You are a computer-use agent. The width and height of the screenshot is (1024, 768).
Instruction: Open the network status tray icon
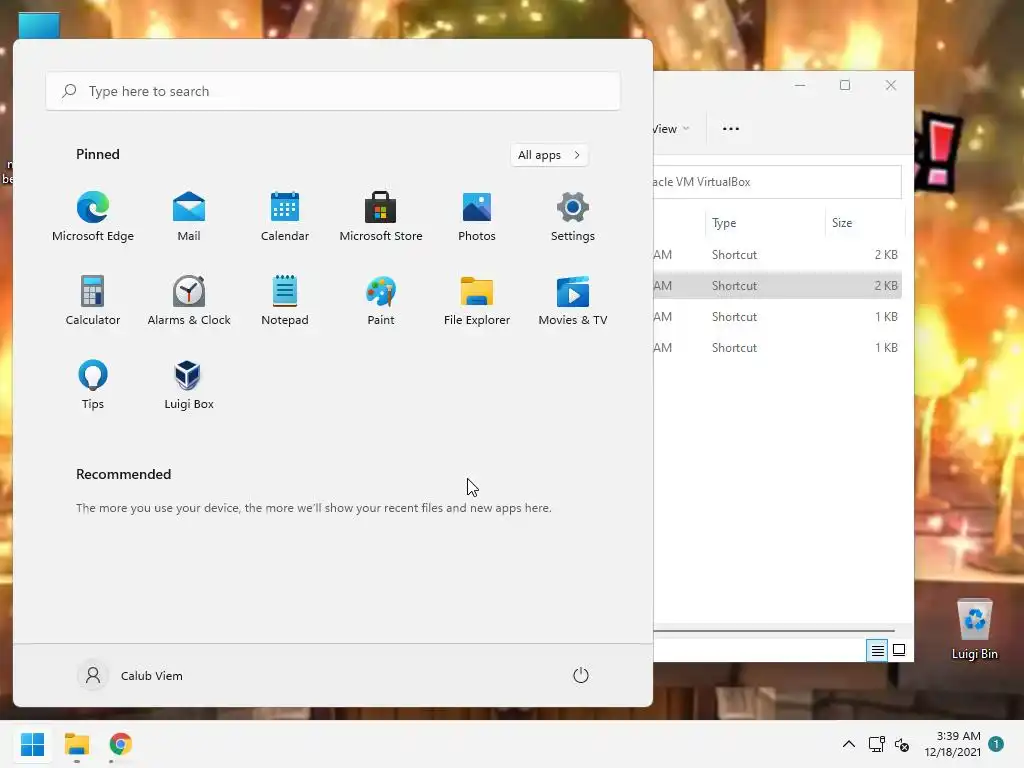(x=876, y=744)
